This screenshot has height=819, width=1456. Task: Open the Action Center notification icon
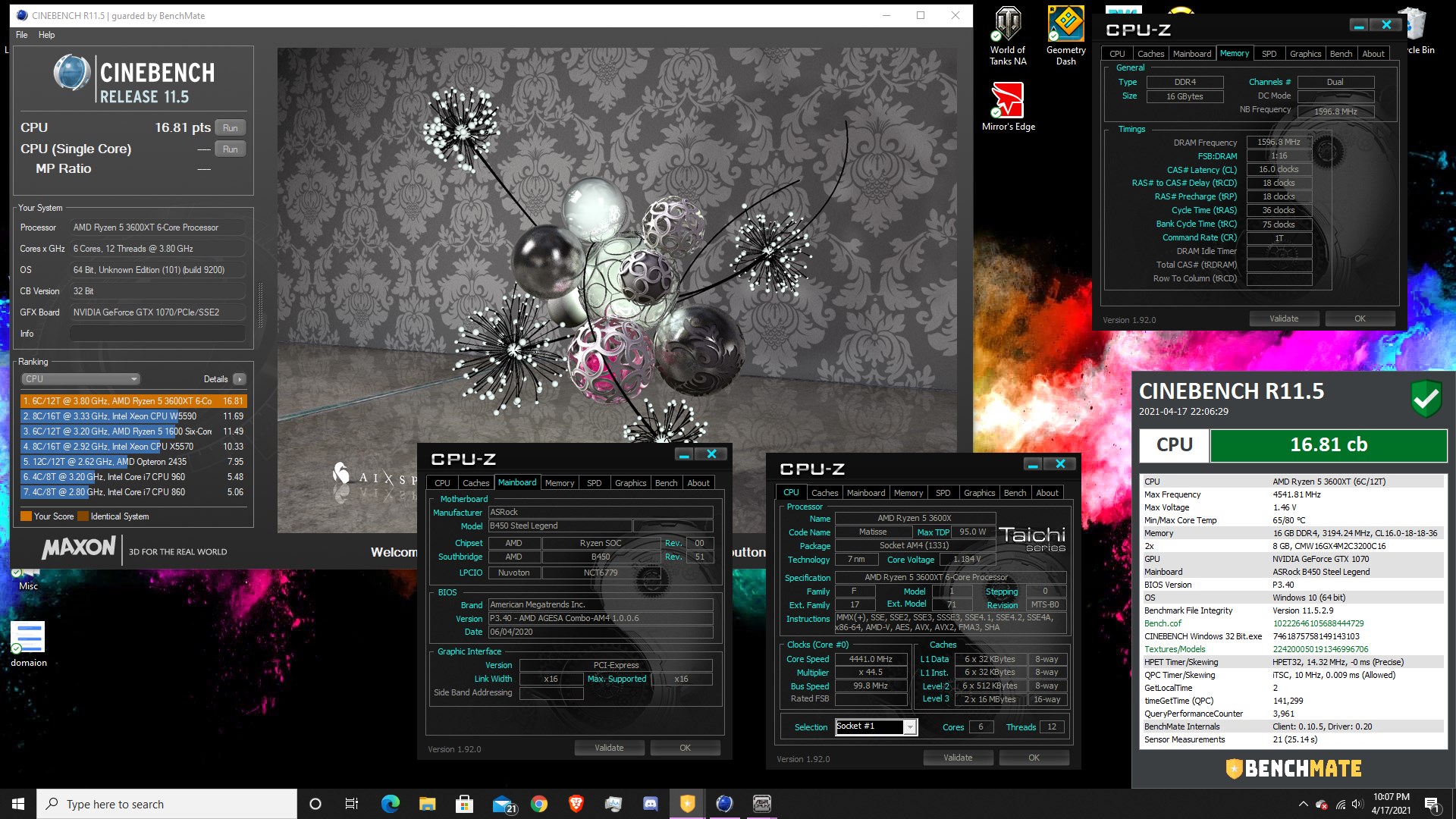coord(1432,805)
